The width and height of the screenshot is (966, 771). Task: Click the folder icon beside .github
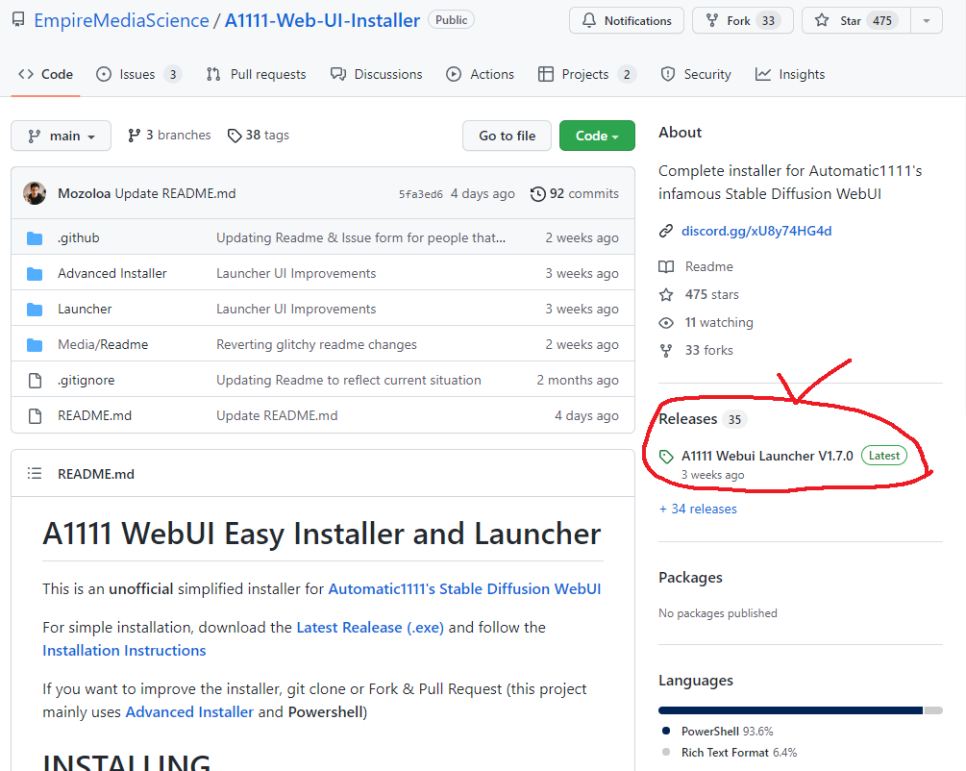35,238
